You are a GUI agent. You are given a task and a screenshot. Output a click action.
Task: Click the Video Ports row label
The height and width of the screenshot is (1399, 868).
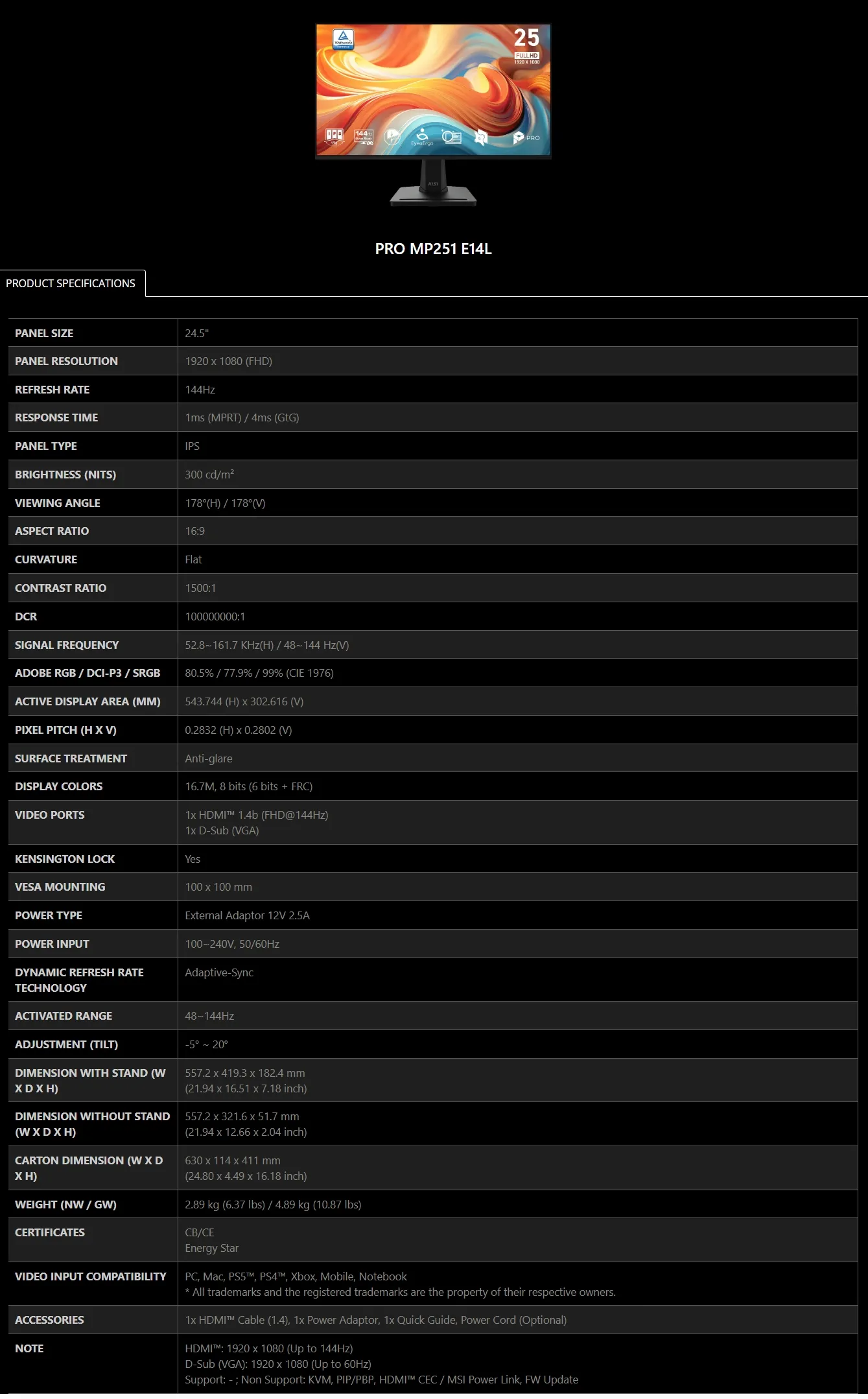(50, 815)
